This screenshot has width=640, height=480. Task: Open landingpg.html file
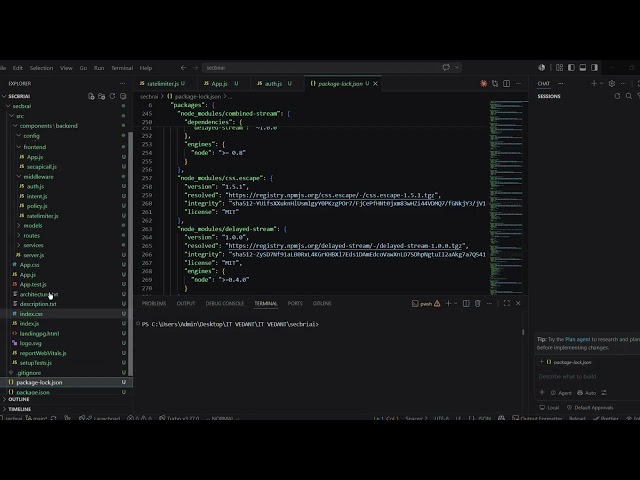[x=40, y=333]
